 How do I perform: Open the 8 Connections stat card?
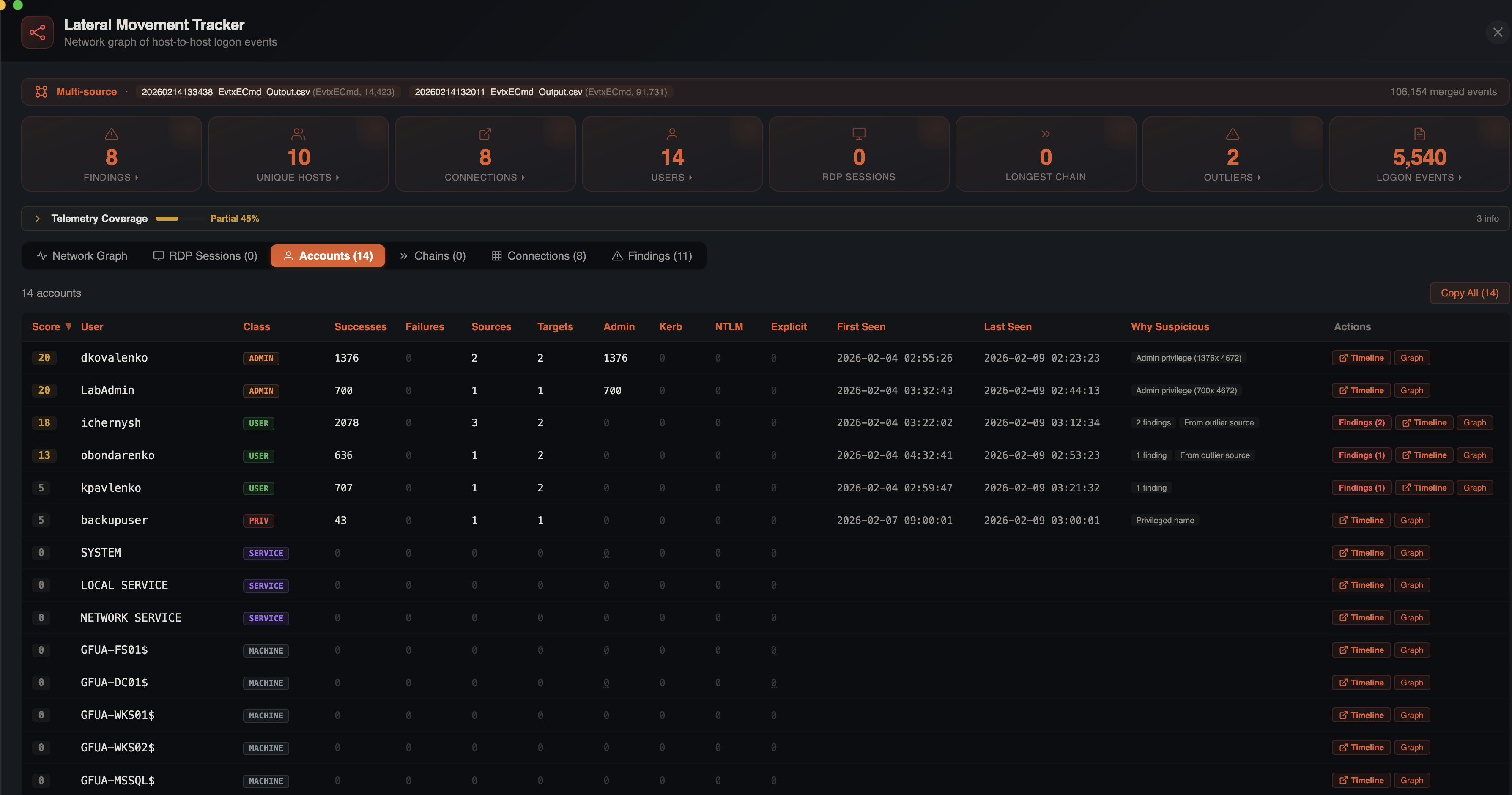pos(485,153)
